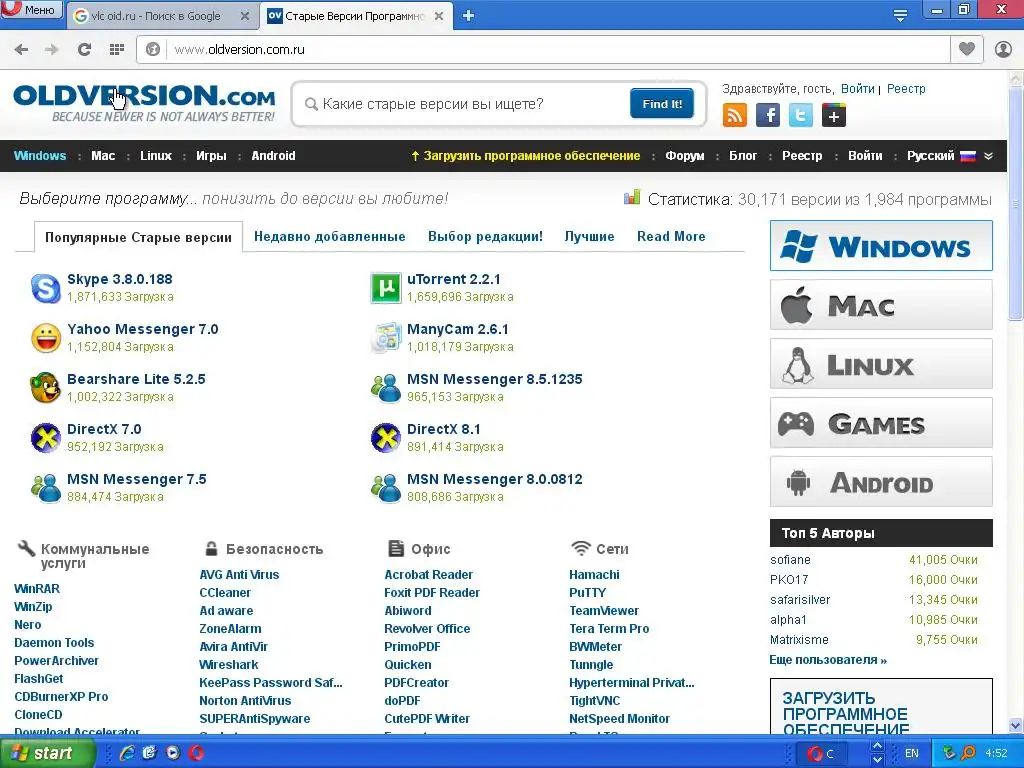Click 'Загрузить программное обеспечение' yellow link

526,156
